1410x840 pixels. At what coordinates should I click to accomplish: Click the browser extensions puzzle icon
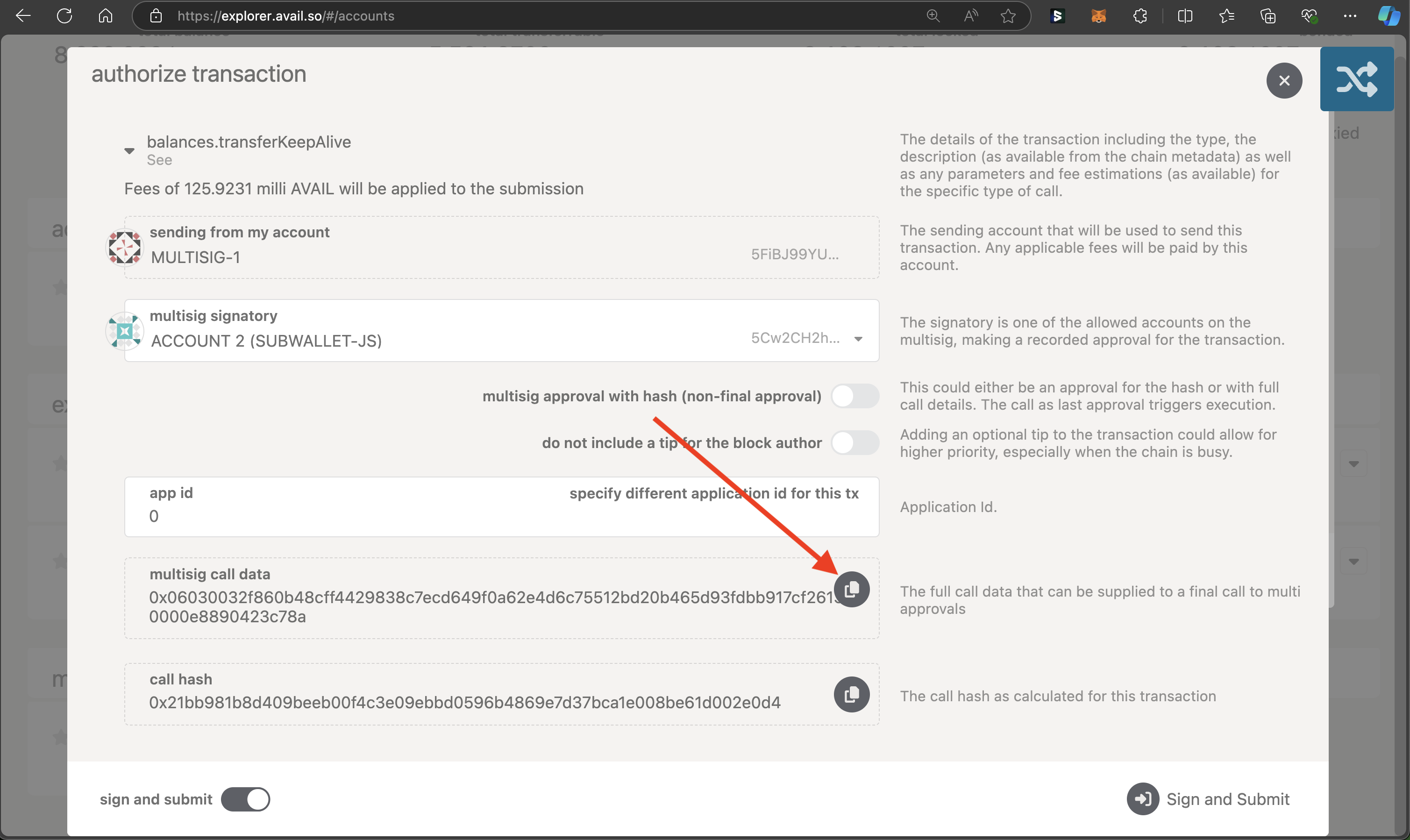(x=1140, y=16)
